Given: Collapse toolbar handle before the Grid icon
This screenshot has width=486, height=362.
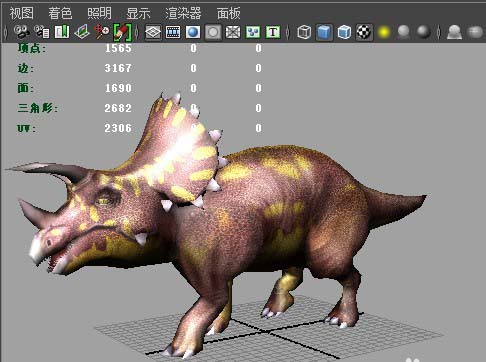Looking at the screenshot, I should coord(137,32).
